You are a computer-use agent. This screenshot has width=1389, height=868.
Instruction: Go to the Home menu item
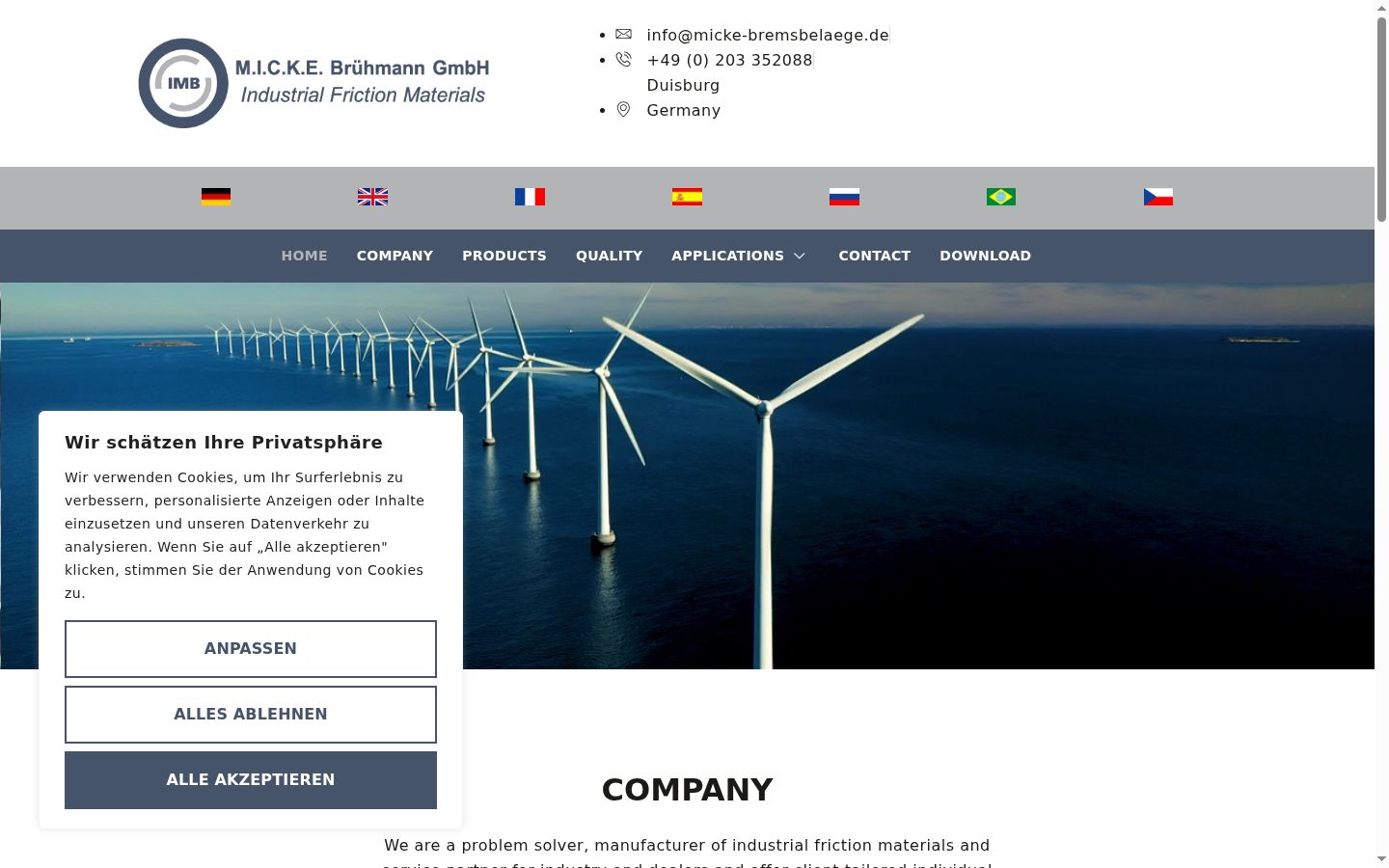click(x=304, y=256)
